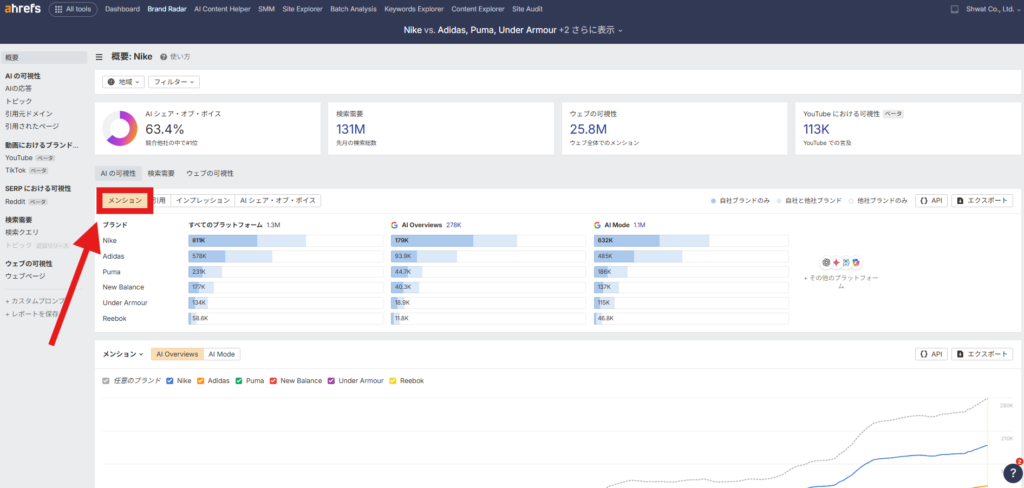The width and height of the screenshot is (1024, 488).
Task: Open the help chat bubble icon
Action: pyautogui.click(x=1011, y=473)
